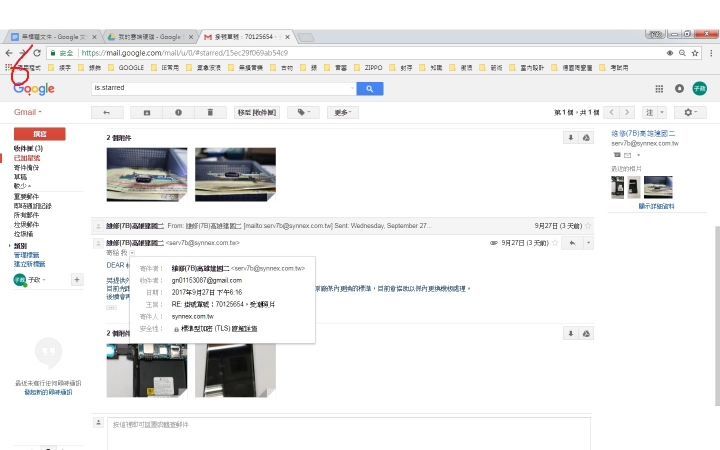Click the reply box at the bottom
720x450 pixels.
coord(349,434)
